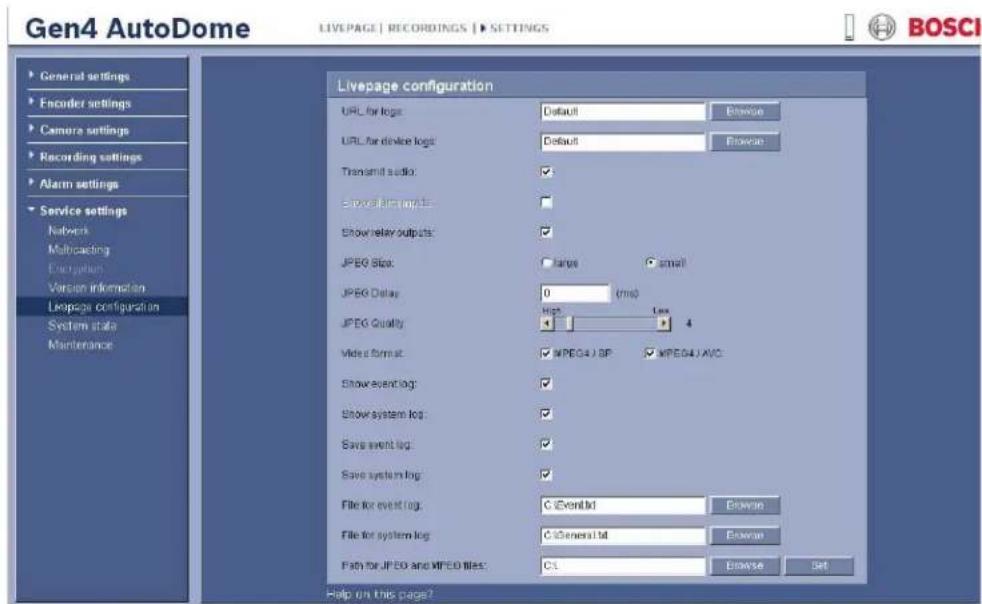
Task: Open Version information in sidebar
Action: pos(96,288)
